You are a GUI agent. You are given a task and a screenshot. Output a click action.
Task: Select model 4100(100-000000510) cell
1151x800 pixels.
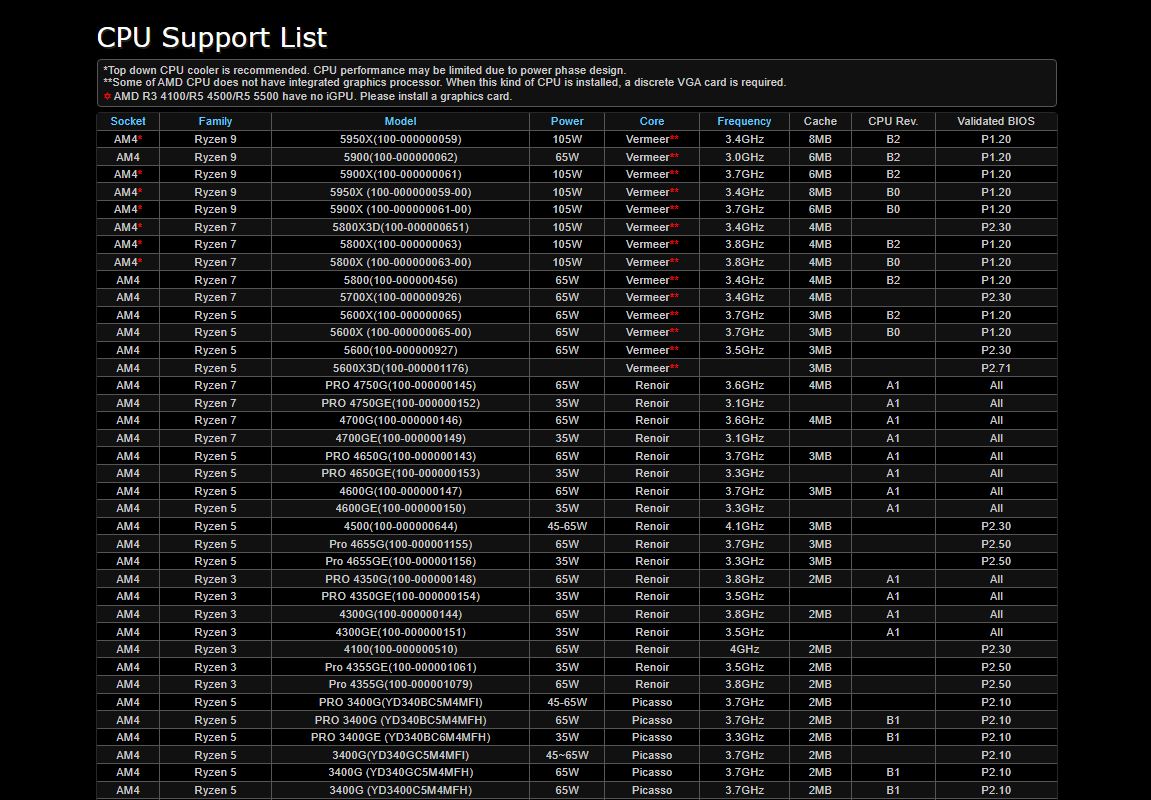[x=400, y=650]
